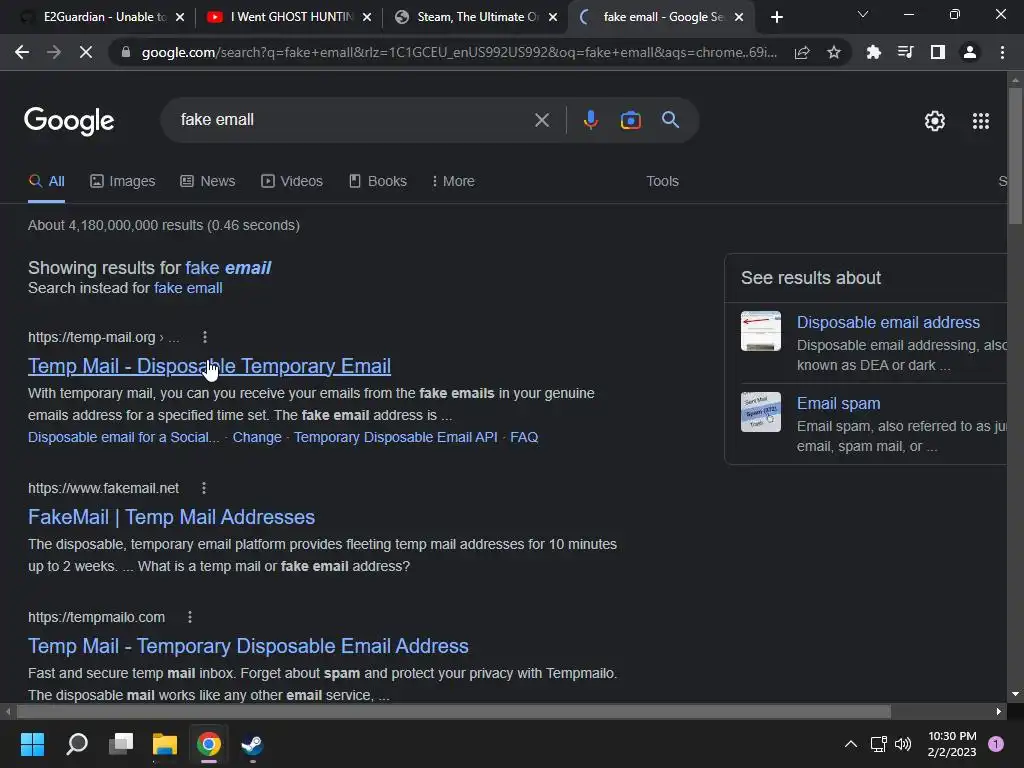Viewport: 1024px width, 768px height.
Task: Bookmark this page with the star icon
Action: [x=834, y=52]
